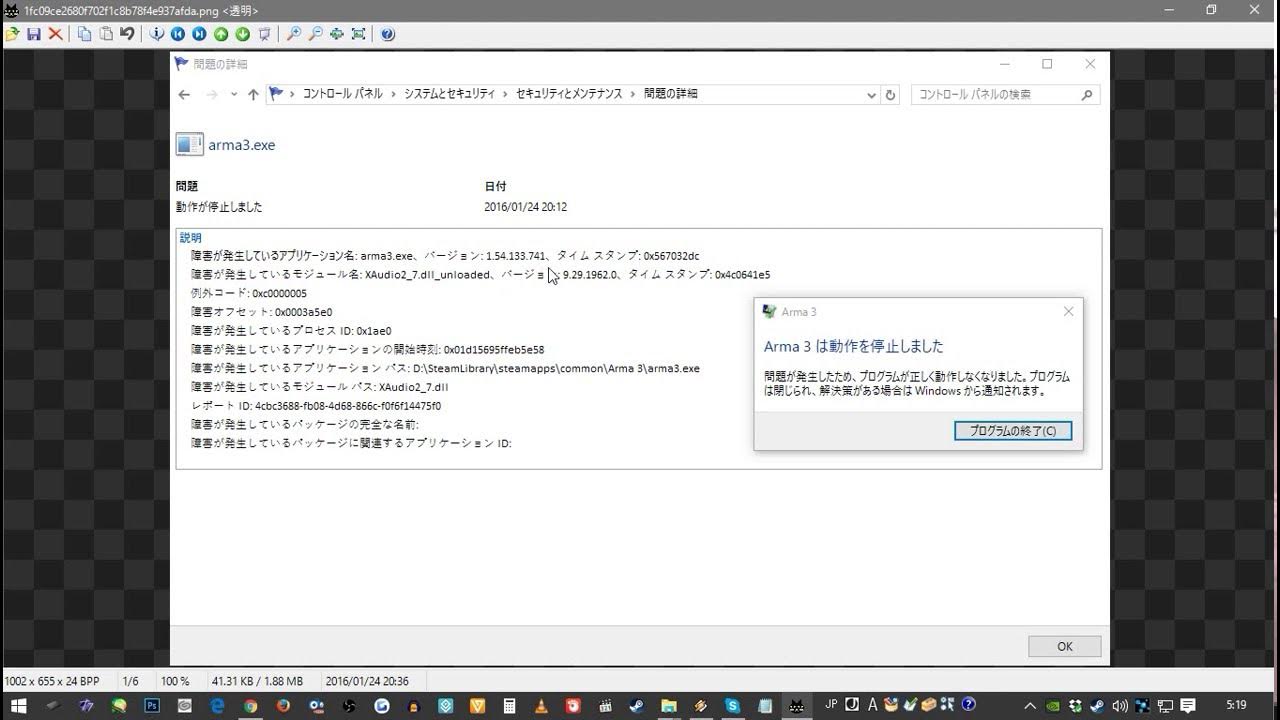The width and height of the screenshot is (1280, 720).
Task: Open Skype from the taskbar
Action: tap(733, 706)
